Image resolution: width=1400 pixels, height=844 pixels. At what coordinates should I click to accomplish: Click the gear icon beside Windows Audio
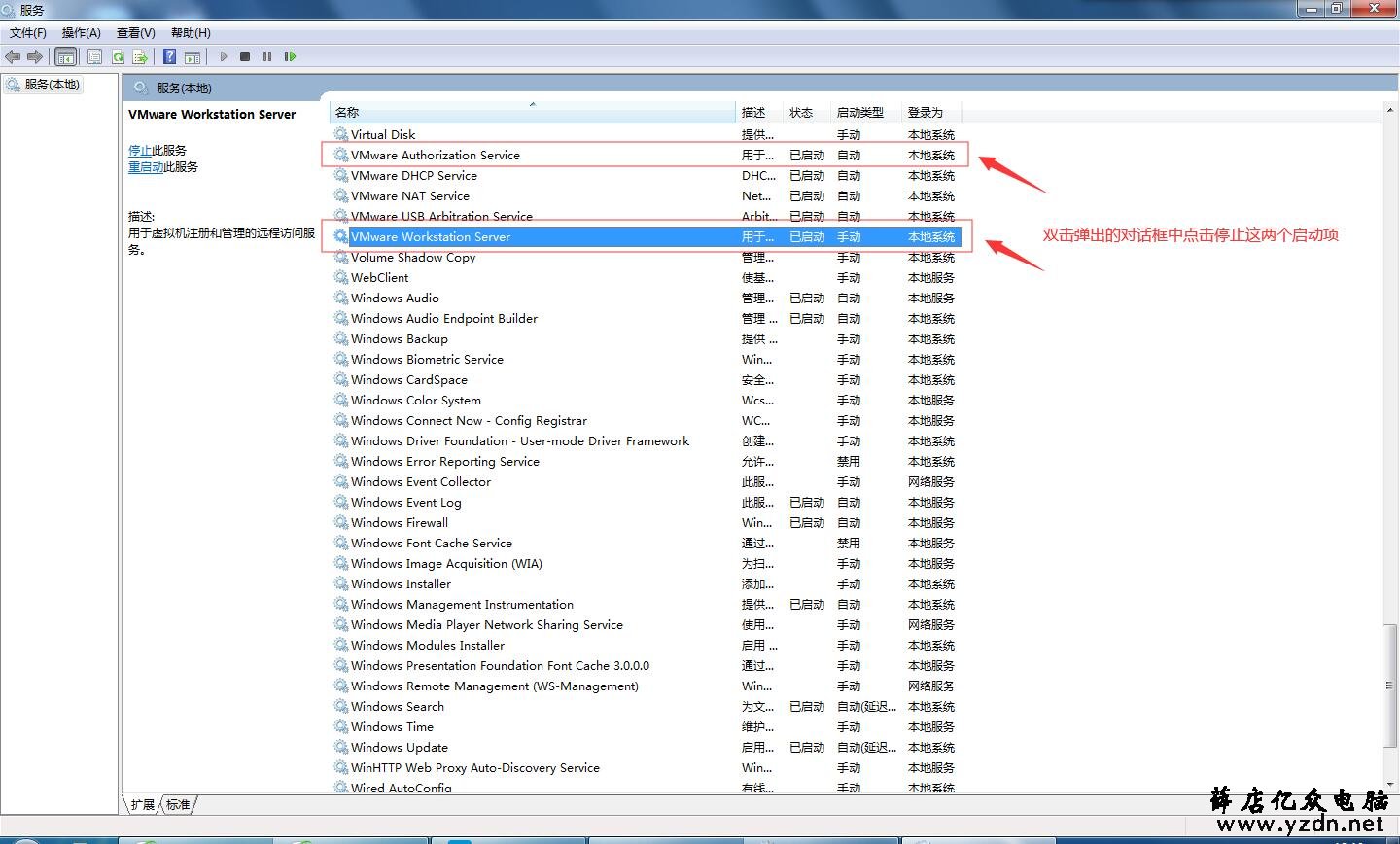click(x=341, y=298)
